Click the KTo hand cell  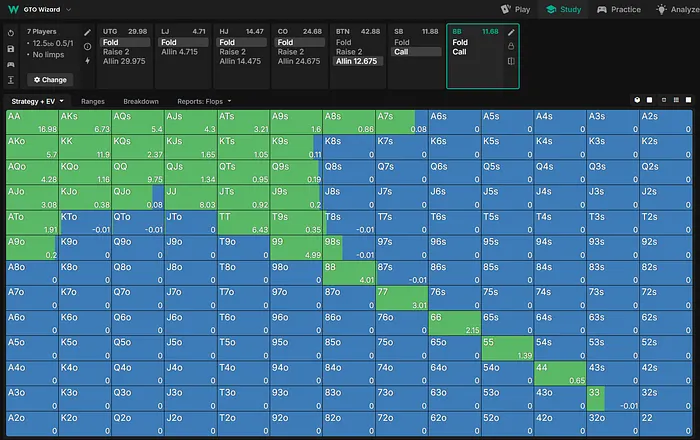pos(85,223)
